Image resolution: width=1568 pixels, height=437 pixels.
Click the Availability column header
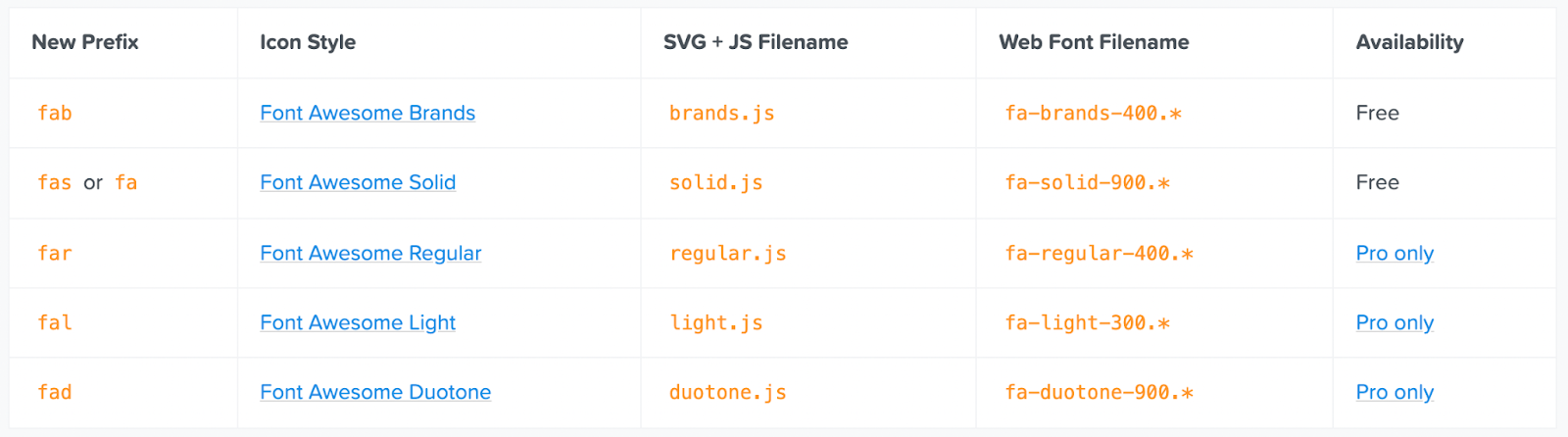click(x=1409, y=42)
